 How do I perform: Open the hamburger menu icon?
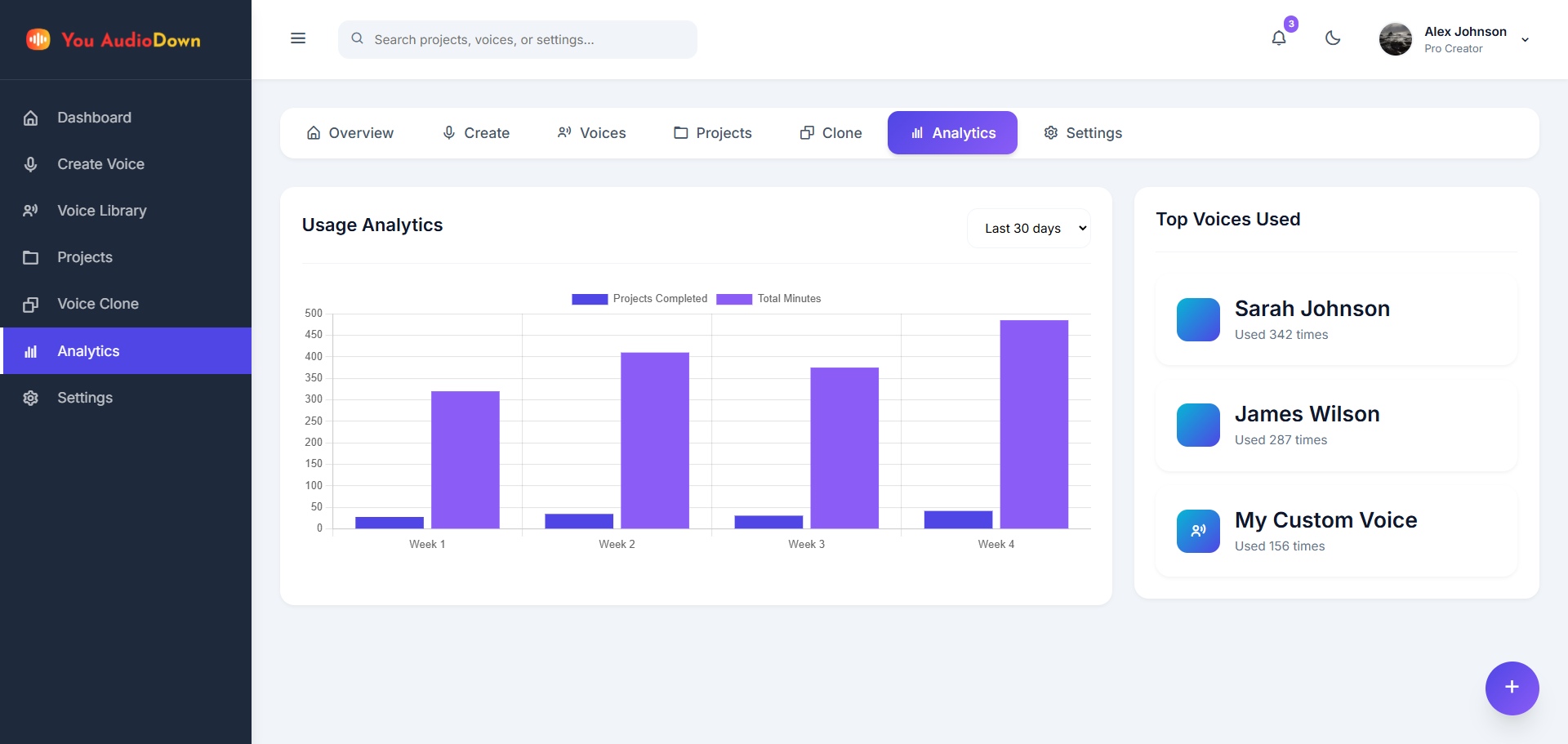point(298,38)
